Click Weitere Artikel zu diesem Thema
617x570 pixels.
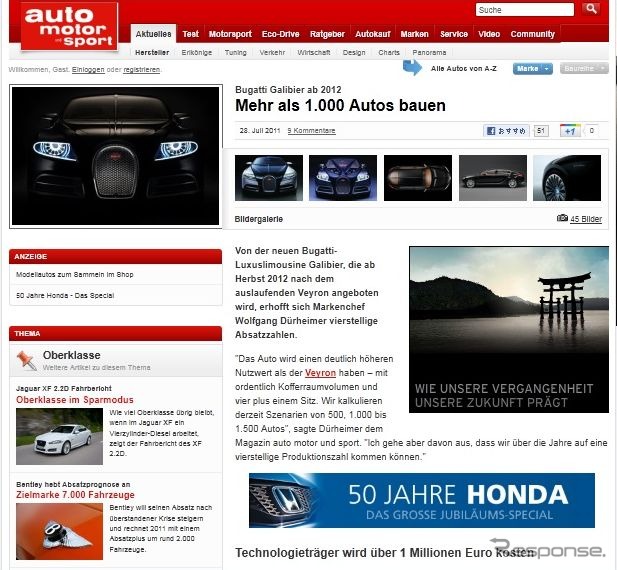tap(96, 367)
